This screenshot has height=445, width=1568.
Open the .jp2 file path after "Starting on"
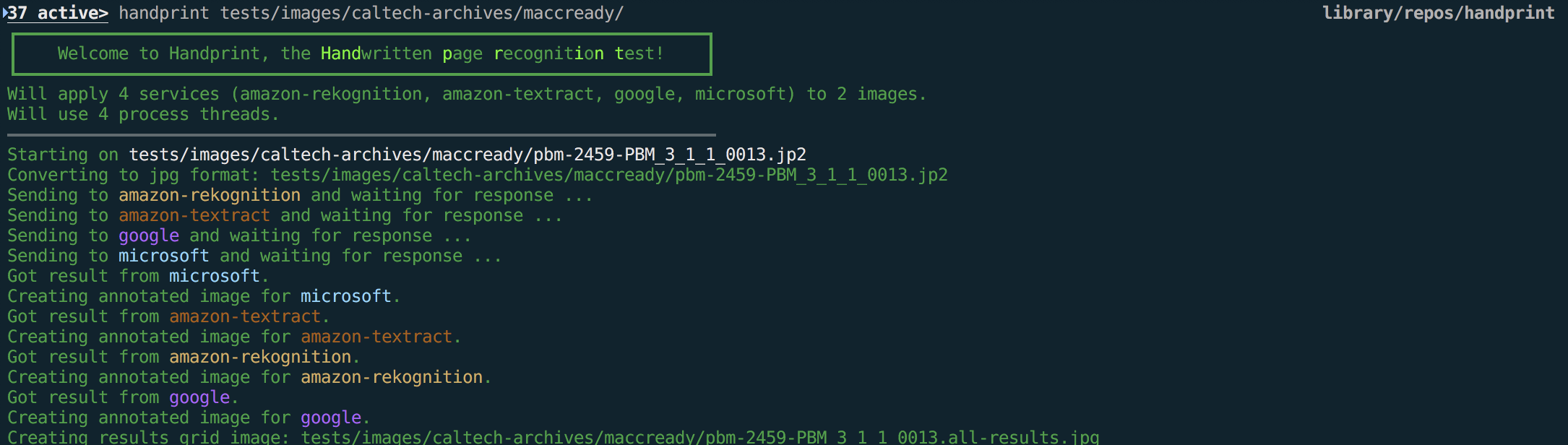point(467,155)
